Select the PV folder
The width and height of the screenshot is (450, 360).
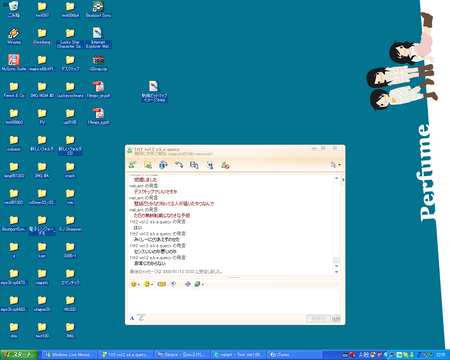(42, 116)
